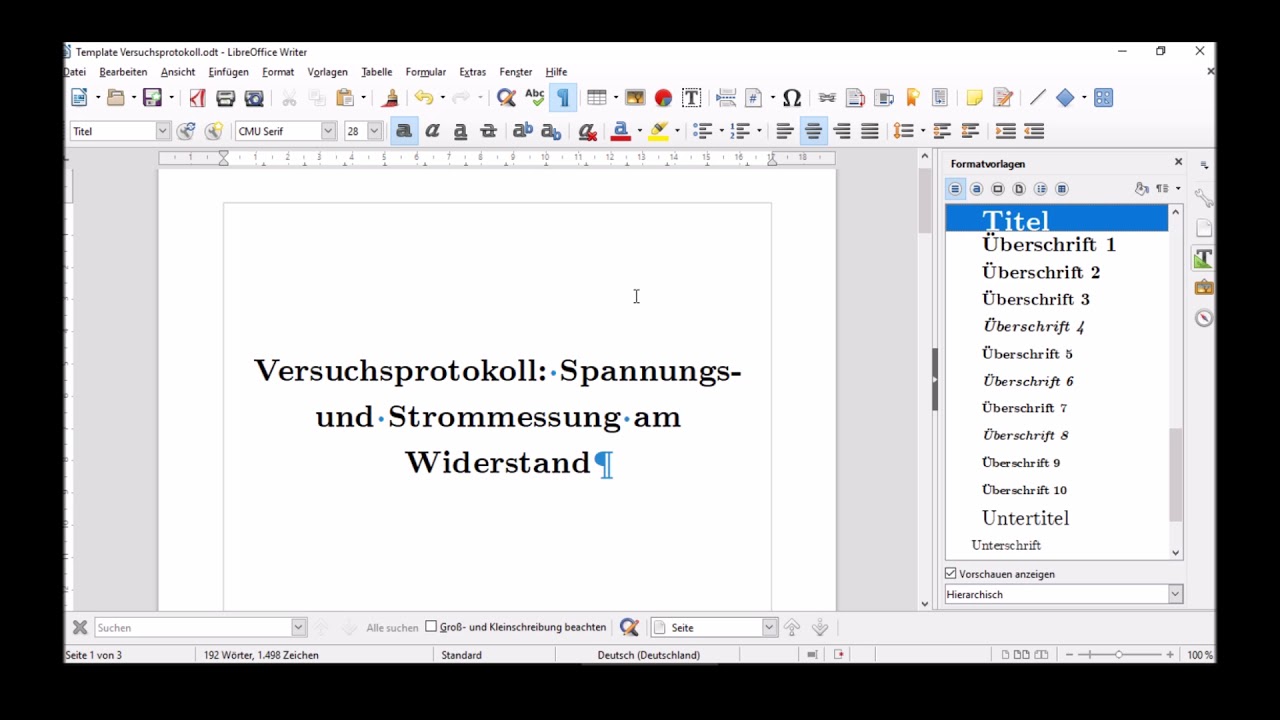Apply subscript to text

click(x=551, y=131)
